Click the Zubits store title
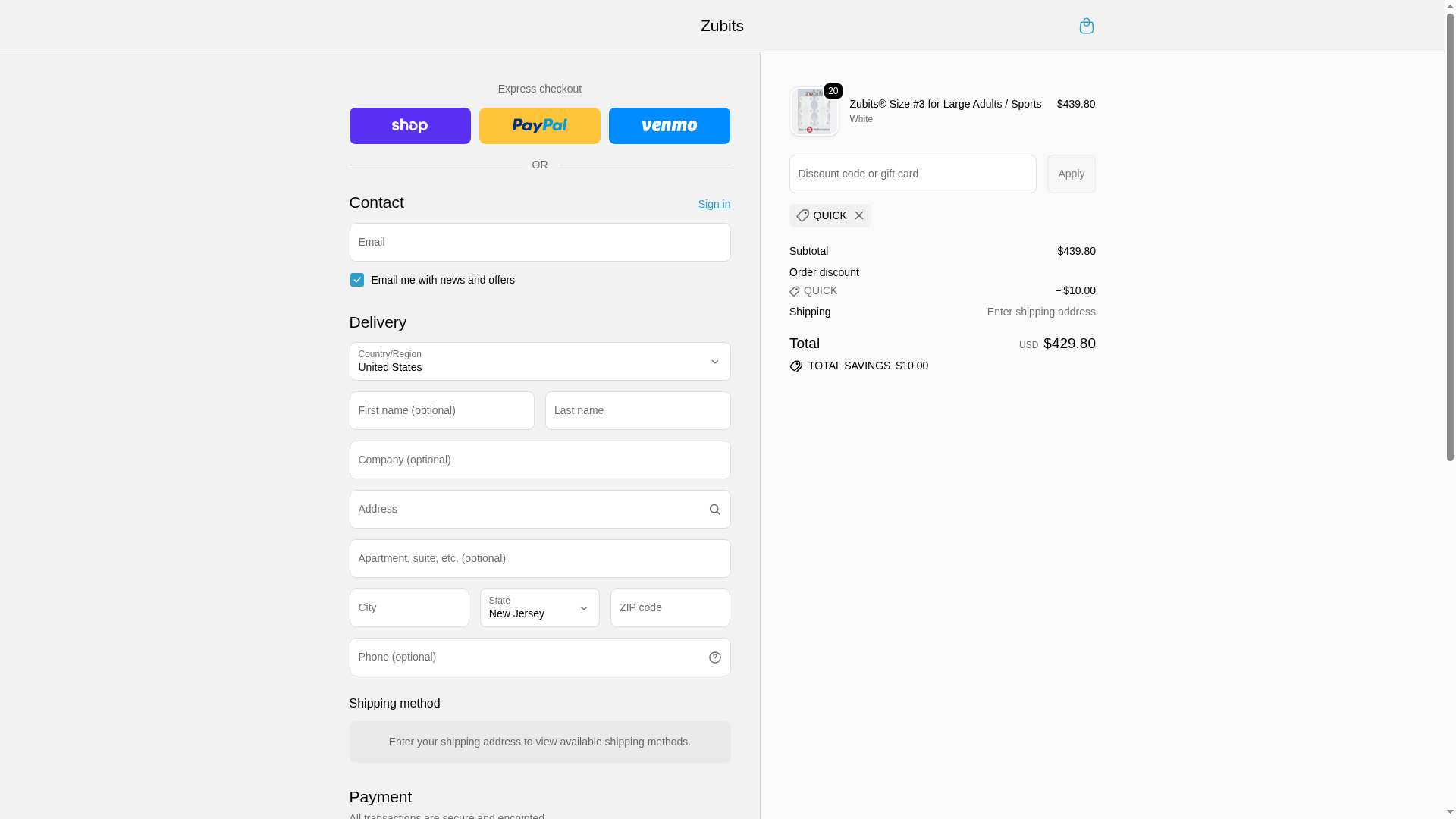Screen dimensions: 1456x819 click(721, 26)
